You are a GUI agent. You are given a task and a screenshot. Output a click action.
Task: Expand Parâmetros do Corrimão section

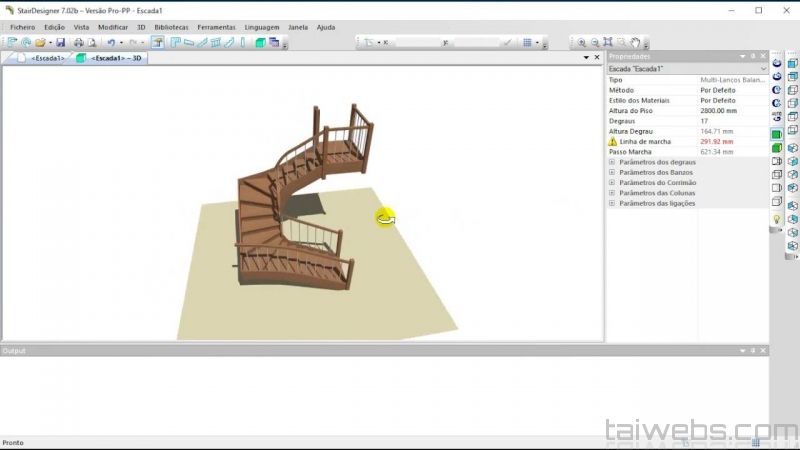tap(612, 183)
